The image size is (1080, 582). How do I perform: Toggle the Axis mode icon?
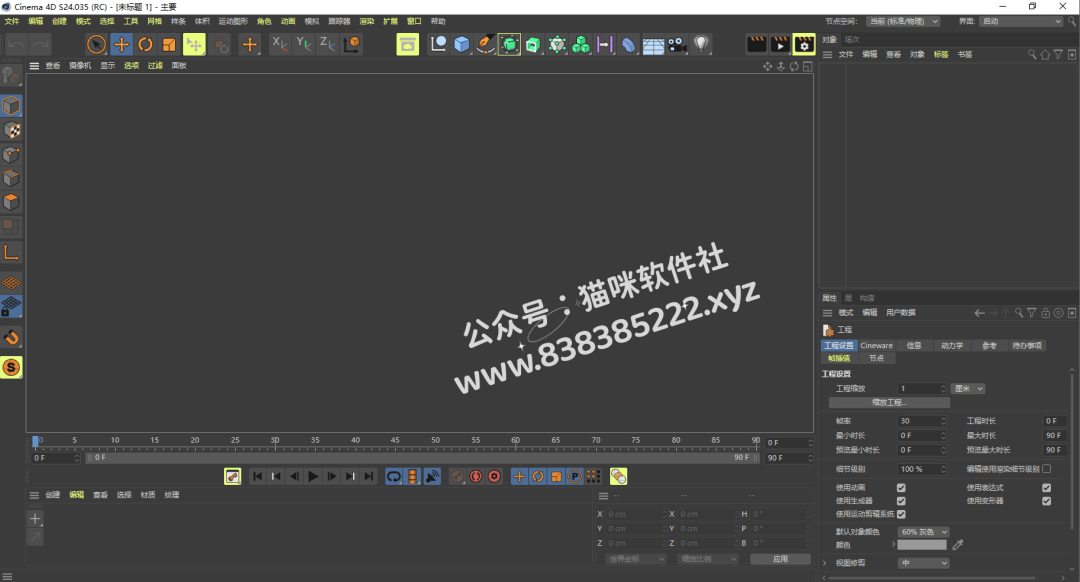11,253
